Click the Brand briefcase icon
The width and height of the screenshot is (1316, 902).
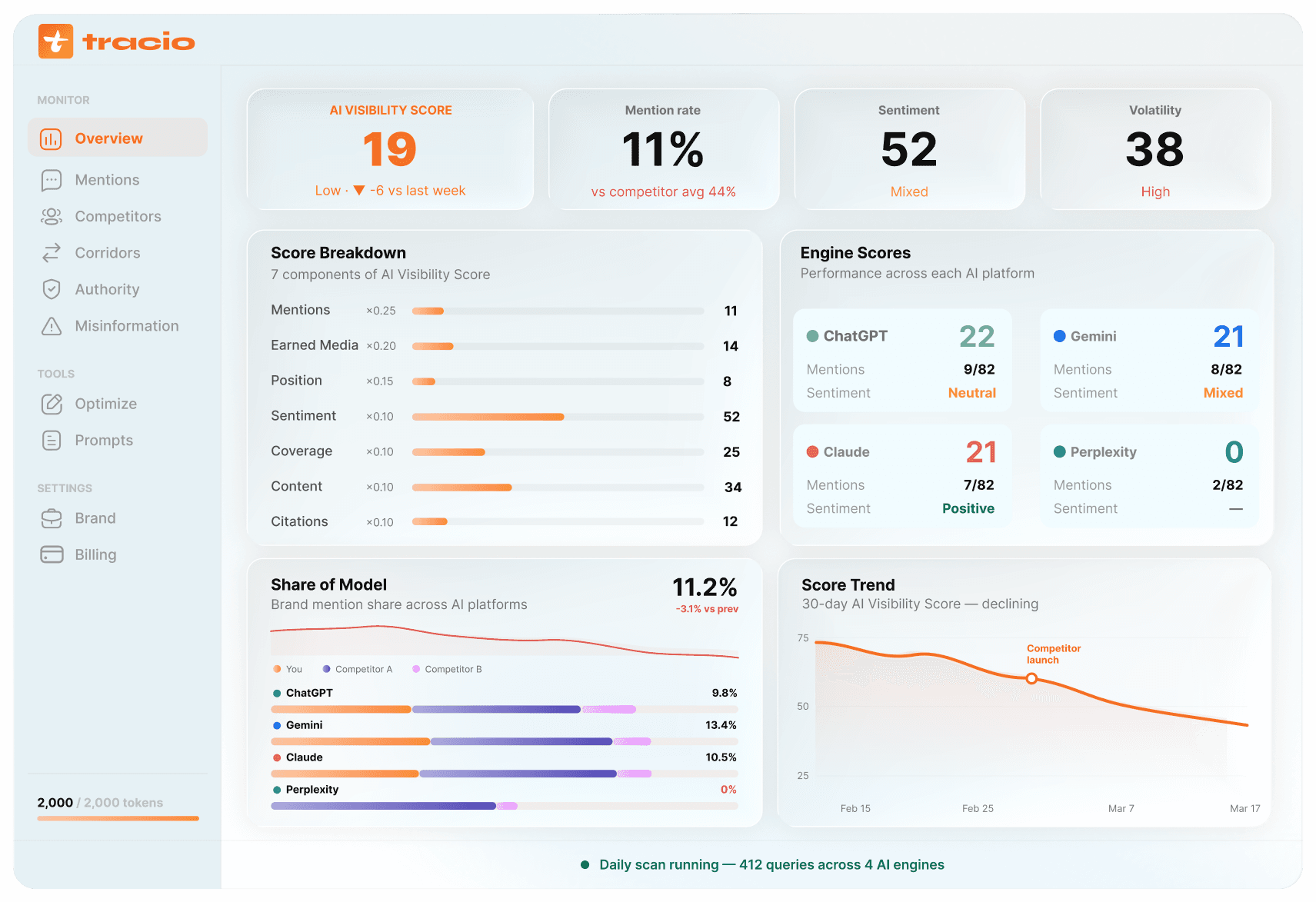click(x=52, y=518)
